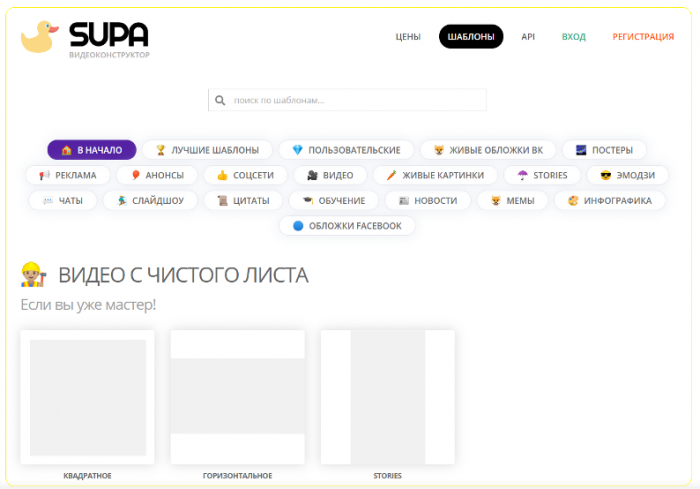Image resolution: width=700 pixels, height=489 pixels.
Task: Select РЕКЛАМА category label
Action: coord(76,175)
